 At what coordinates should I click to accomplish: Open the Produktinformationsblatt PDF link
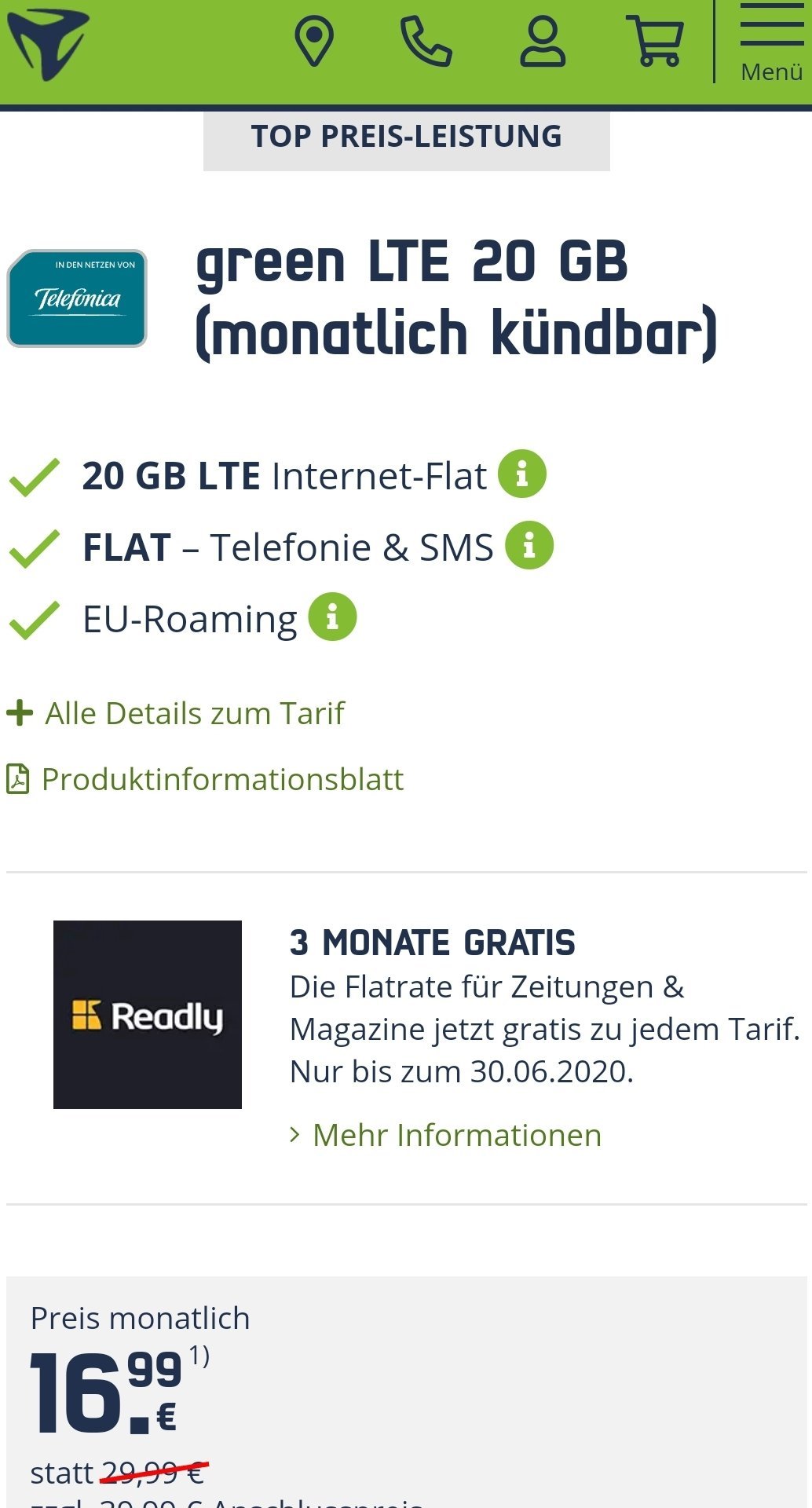222,779
